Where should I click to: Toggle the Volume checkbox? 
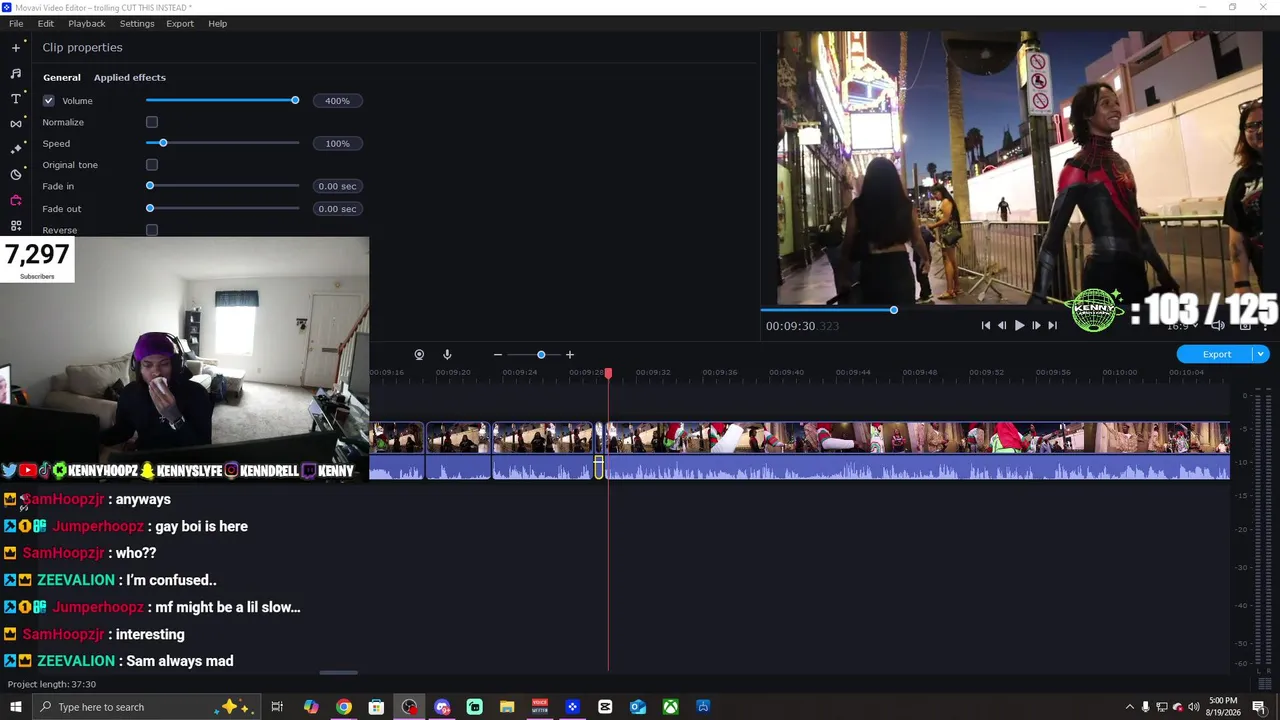click(48, 101)
